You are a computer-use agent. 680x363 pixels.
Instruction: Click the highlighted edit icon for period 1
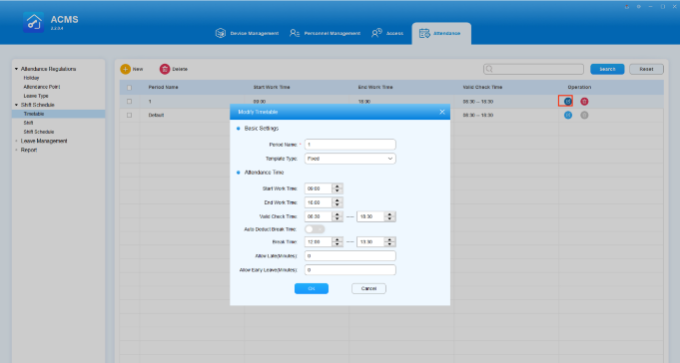pos(568,101)
